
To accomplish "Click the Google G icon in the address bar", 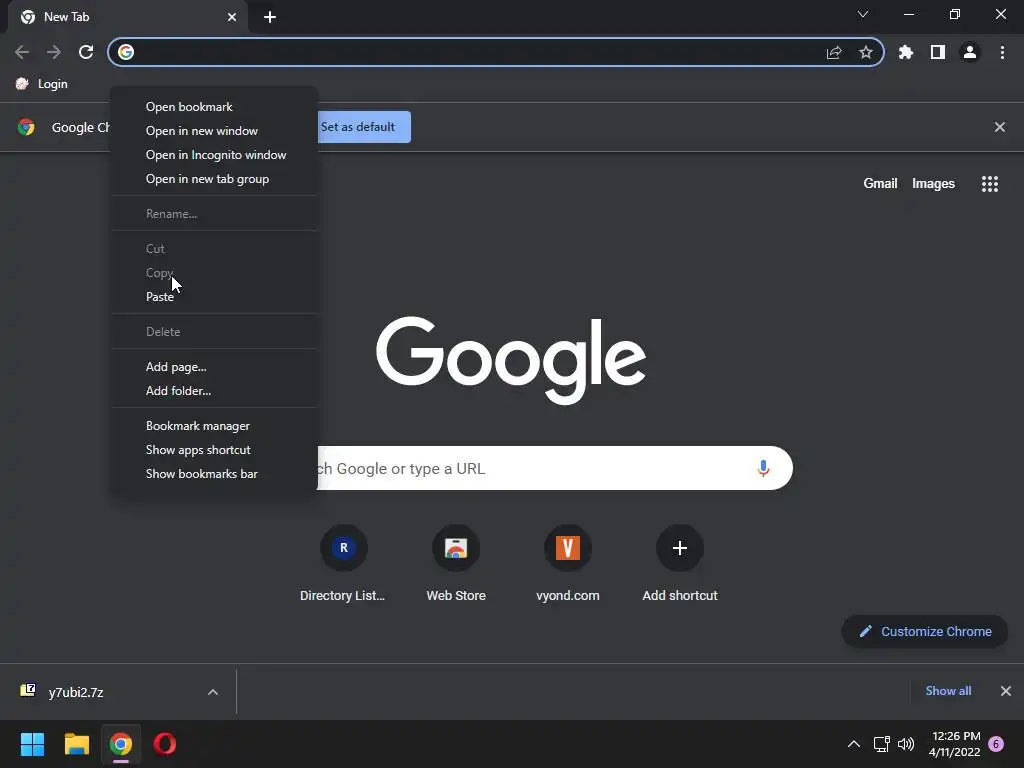I will (126, 52).
